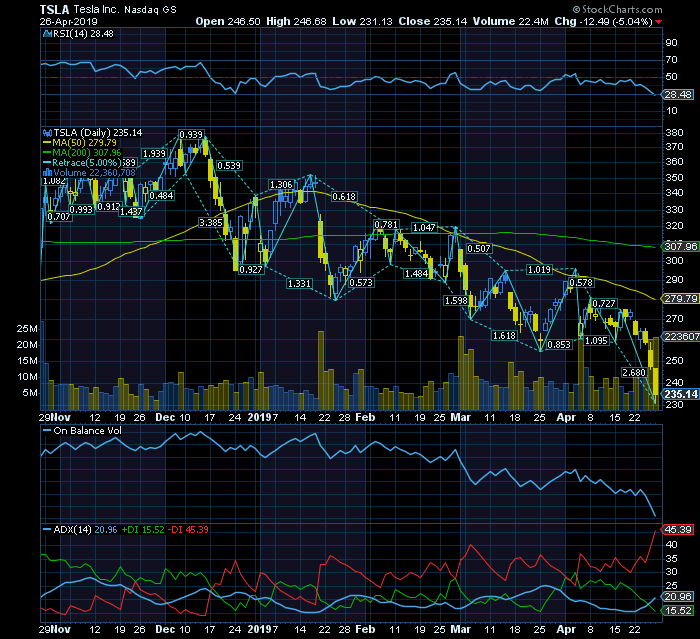Click the 20.96 blue ADX axis tag
Screen dimensions: 700x639
[678, 597]
